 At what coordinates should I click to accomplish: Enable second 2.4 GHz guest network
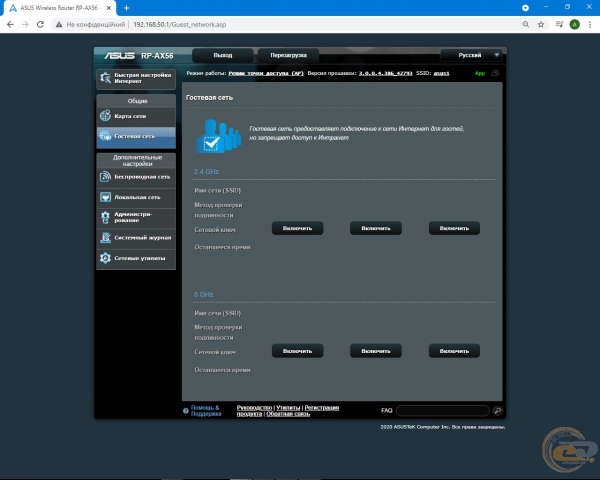(x=376, y=228)
